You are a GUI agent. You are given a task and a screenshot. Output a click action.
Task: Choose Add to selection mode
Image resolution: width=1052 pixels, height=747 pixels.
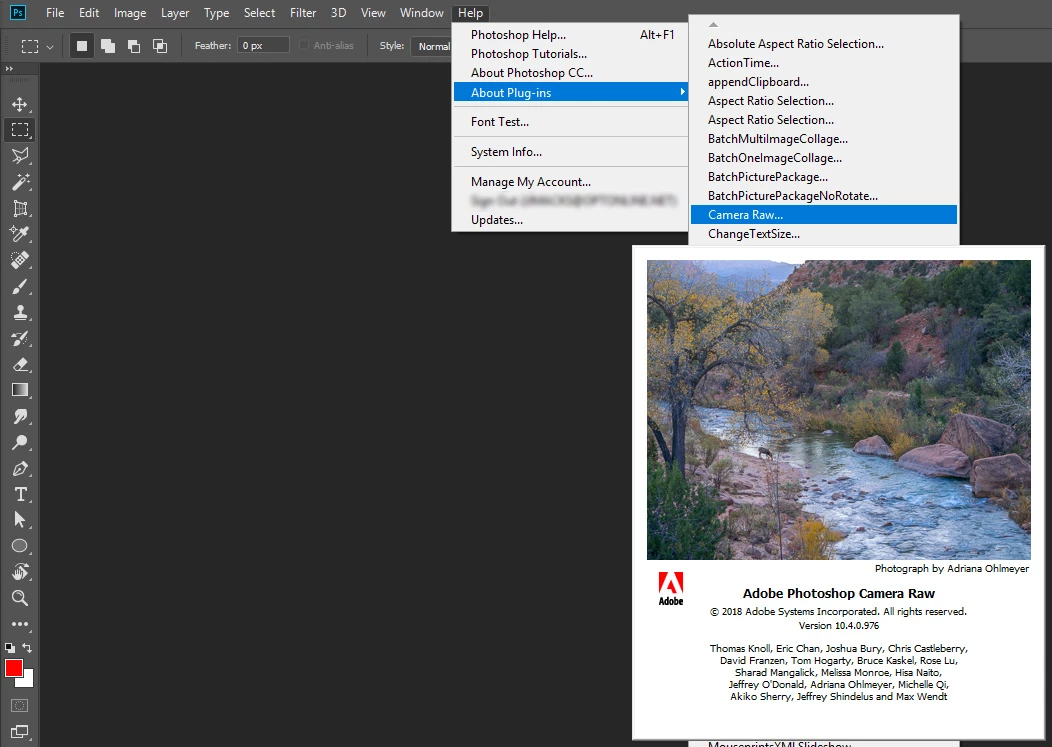(107, 46)
